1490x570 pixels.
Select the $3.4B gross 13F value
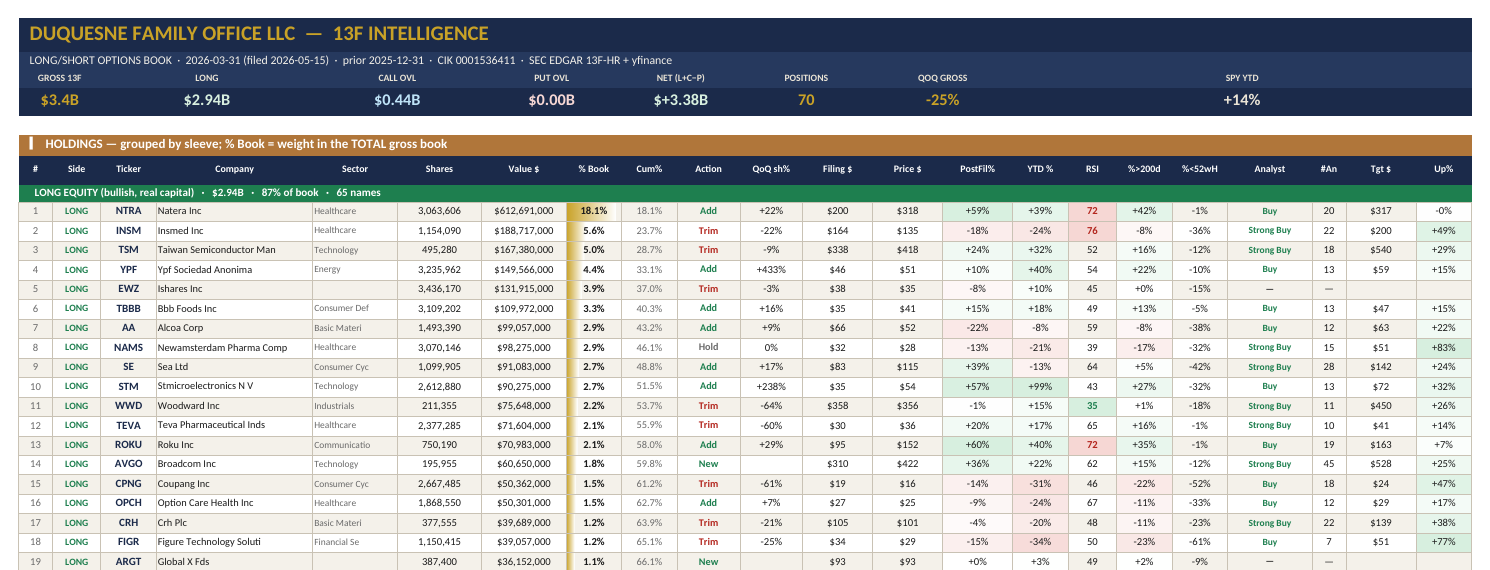pos(59,100)
